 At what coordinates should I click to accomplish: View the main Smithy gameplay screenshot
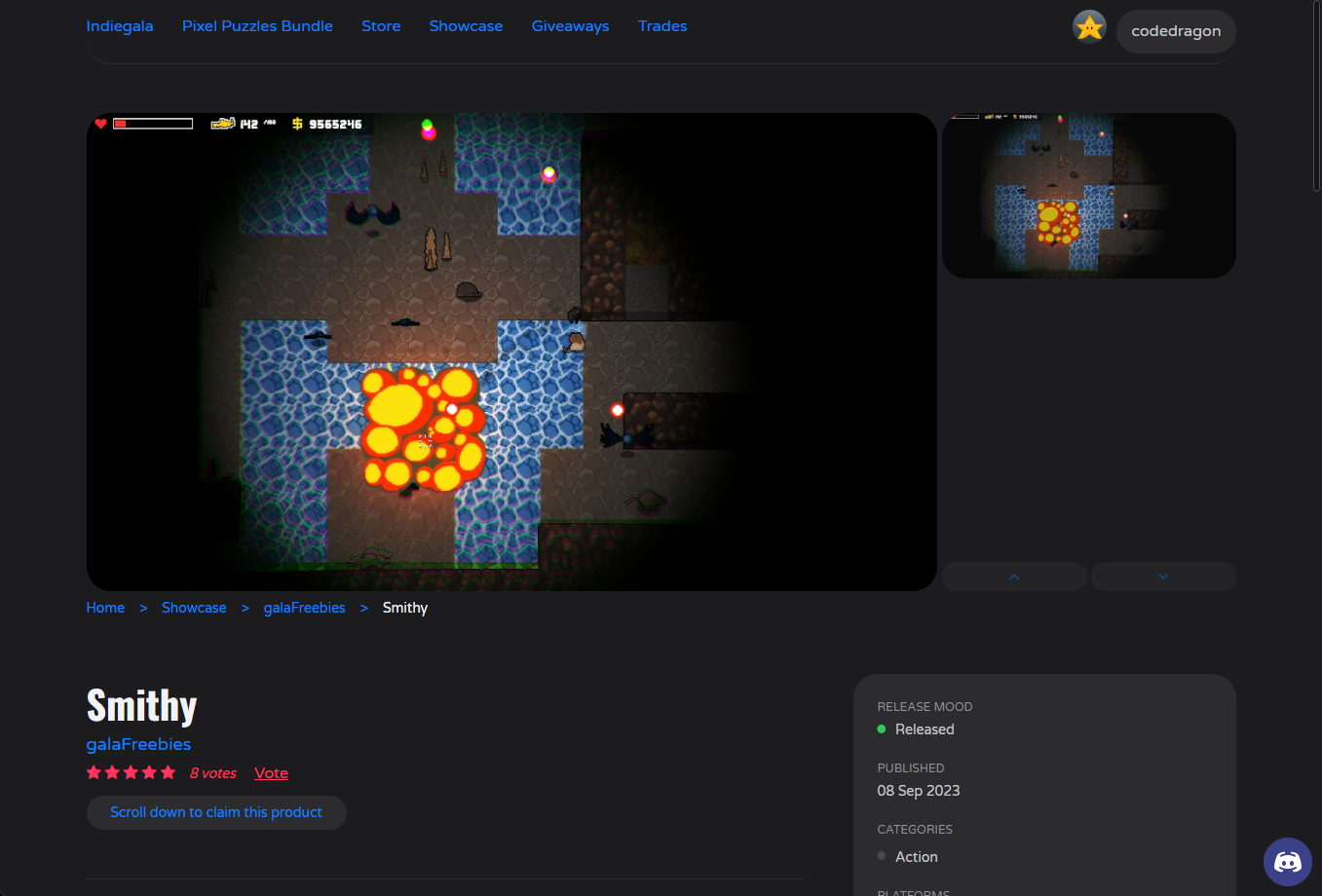[x=511, y=352]
